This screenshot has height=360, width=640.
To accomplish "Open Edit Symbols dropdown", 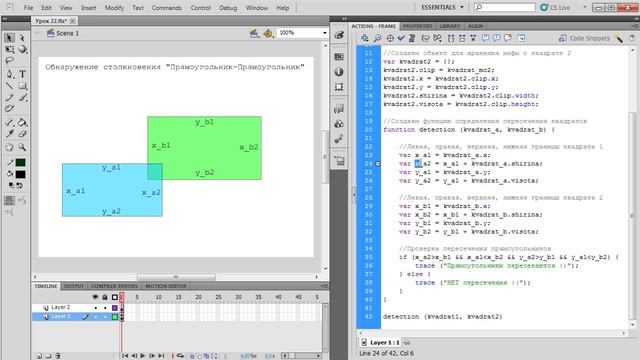I will click(x=268, y=33).
